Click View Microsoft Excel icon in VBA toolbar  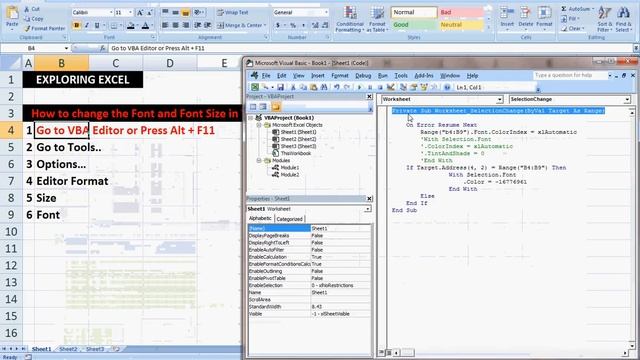(255, 87)
